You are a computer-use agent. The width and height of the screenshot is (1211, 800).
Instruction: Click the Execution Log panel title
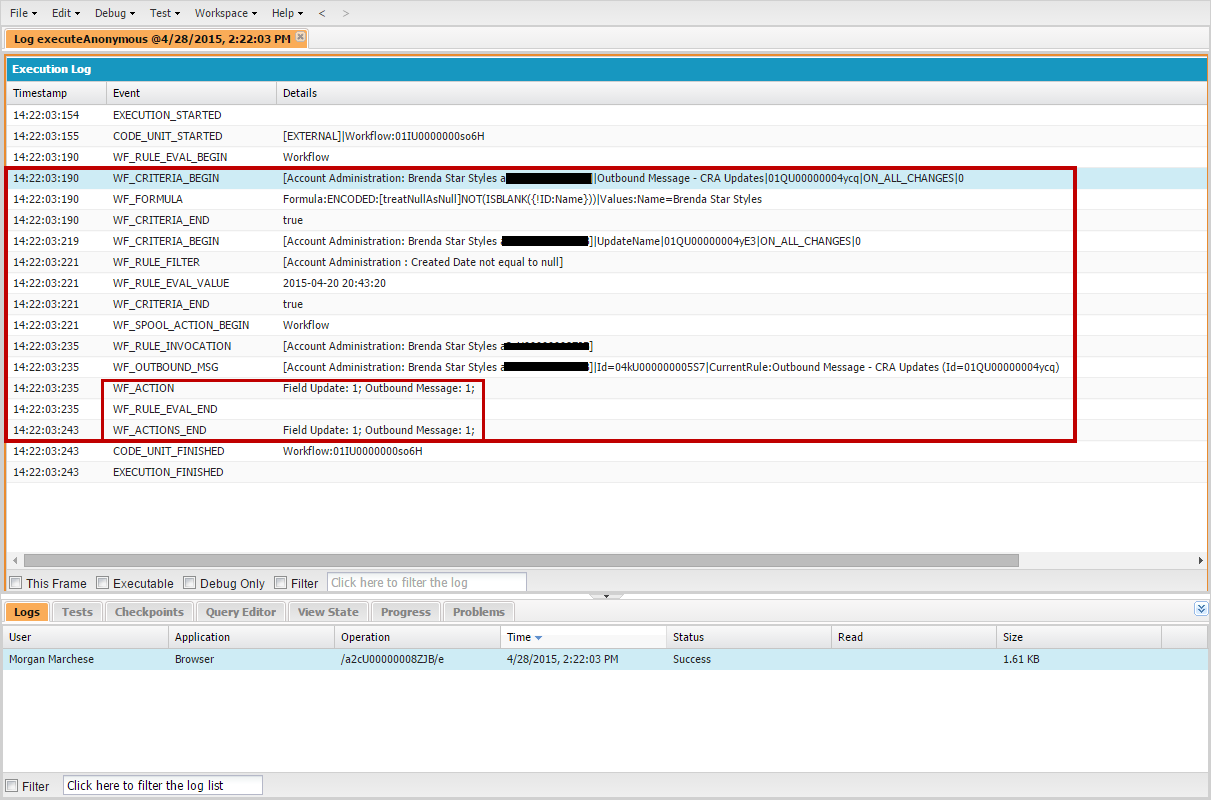[51, 69]
